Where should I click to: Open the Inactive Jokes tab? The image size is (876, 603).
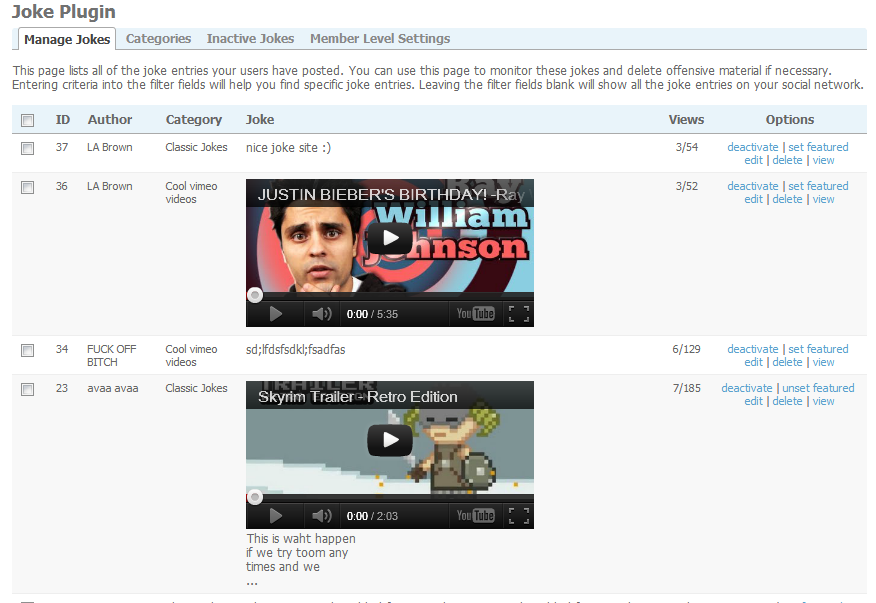tap(250, 39)
